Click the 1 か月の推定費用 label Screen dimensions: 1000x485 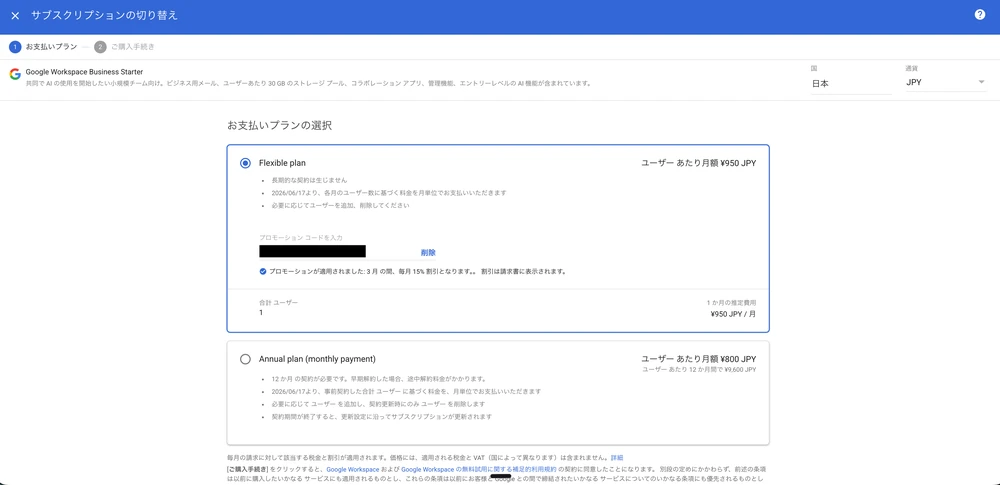point(732,302)
